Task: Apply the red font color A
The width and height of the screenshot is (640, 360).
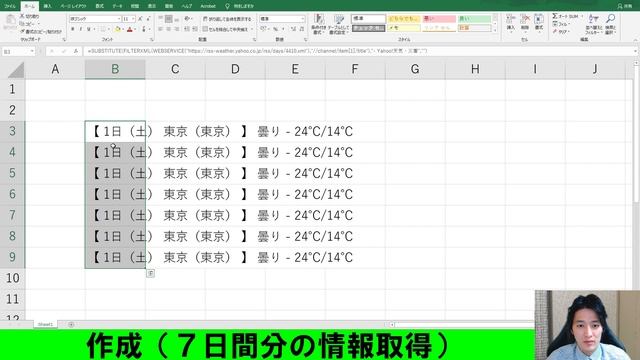Action: click(x=130, y=29)
